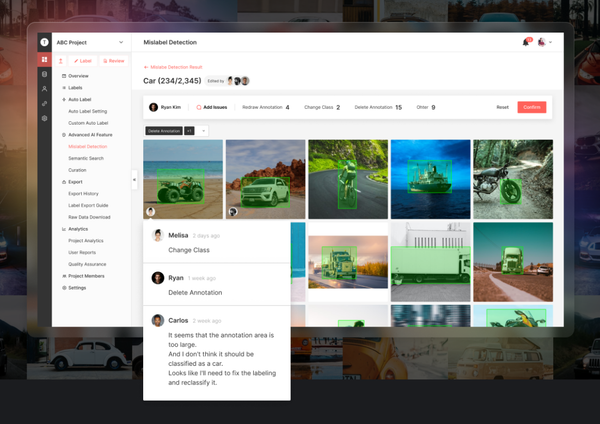
Task: Click the dashboard grid icon in sidebar
Action: (x=44, y=59)
